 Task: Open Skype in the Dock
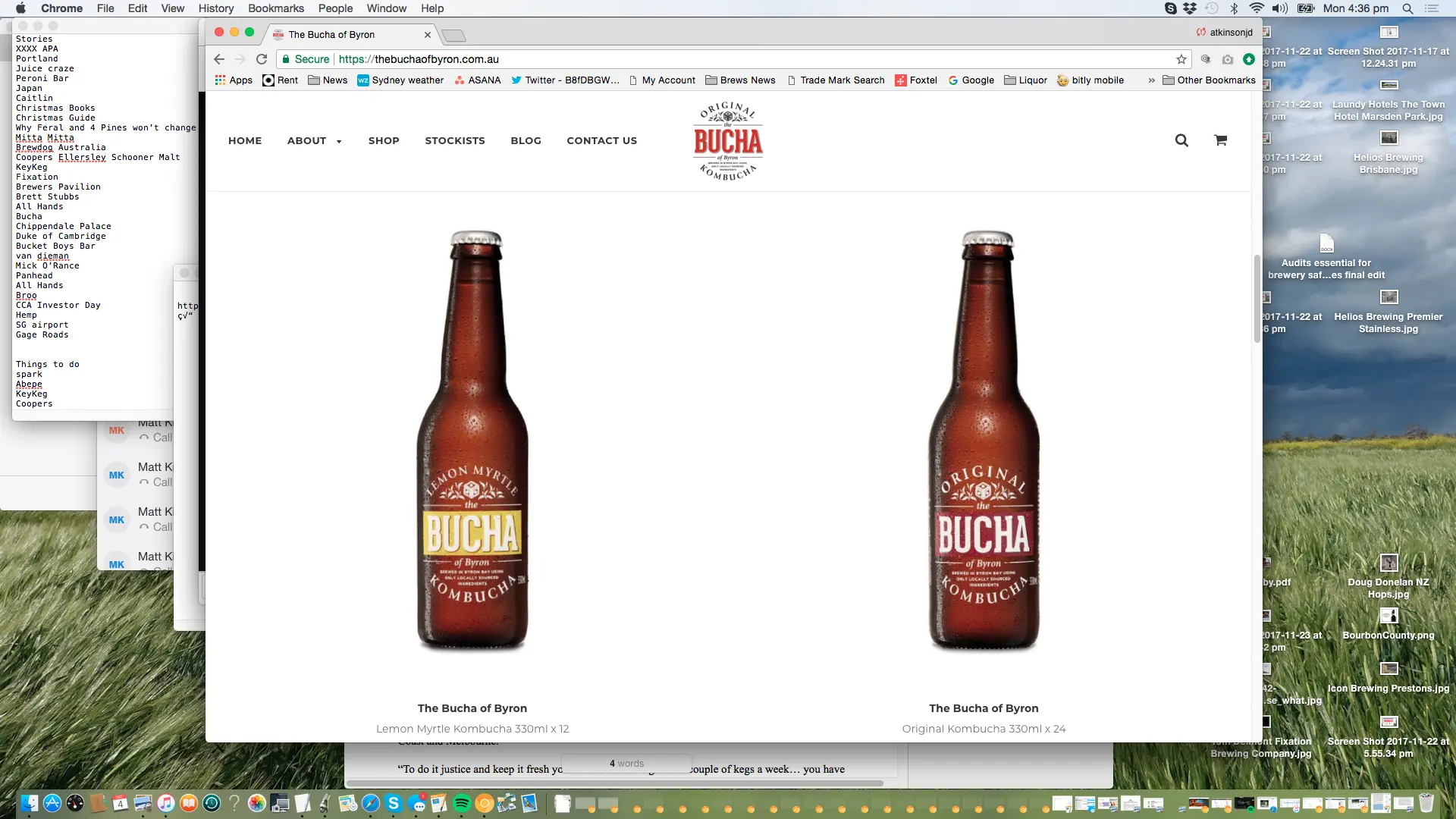click(x=394, y=803)
